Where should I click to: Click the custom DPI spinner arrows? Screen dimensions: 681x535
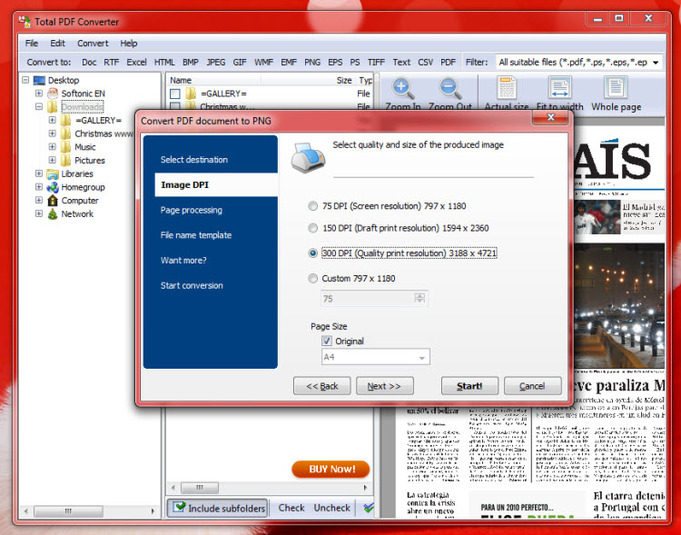click(420, 298)
